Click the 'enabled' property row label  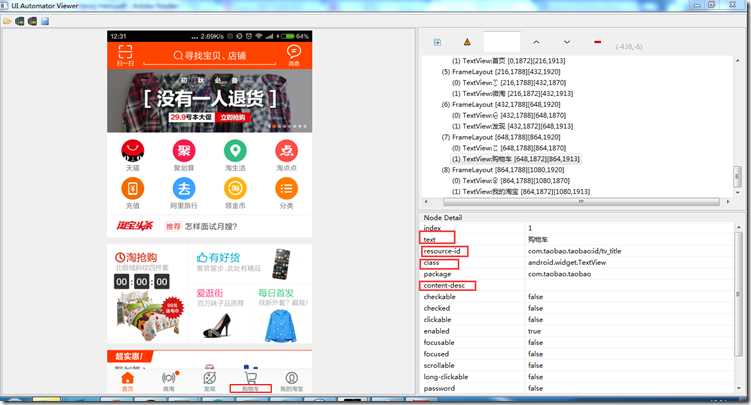(x=436, y=331)
